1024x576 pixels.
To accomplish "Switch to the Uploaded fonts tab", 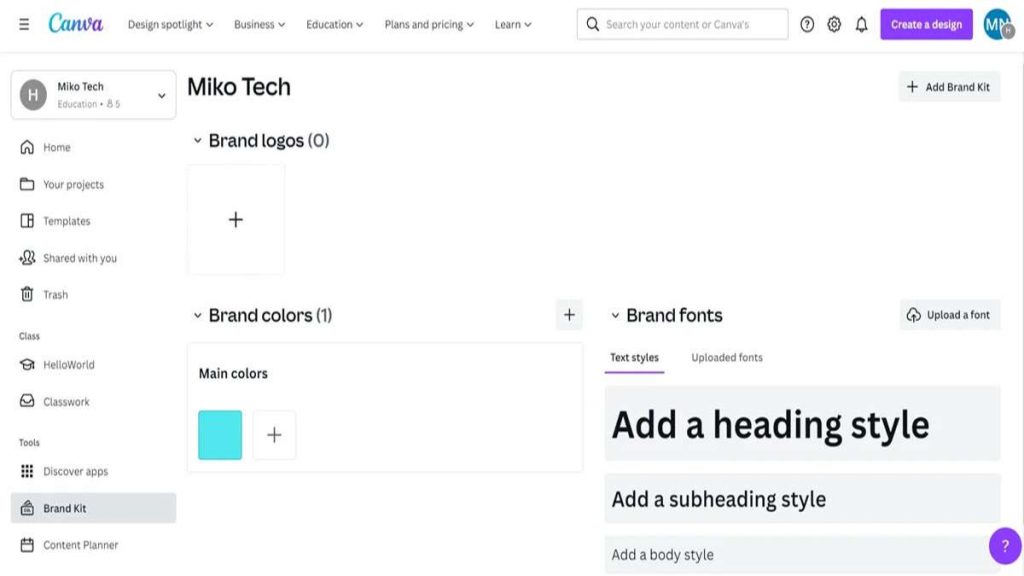I will point(726,357).
